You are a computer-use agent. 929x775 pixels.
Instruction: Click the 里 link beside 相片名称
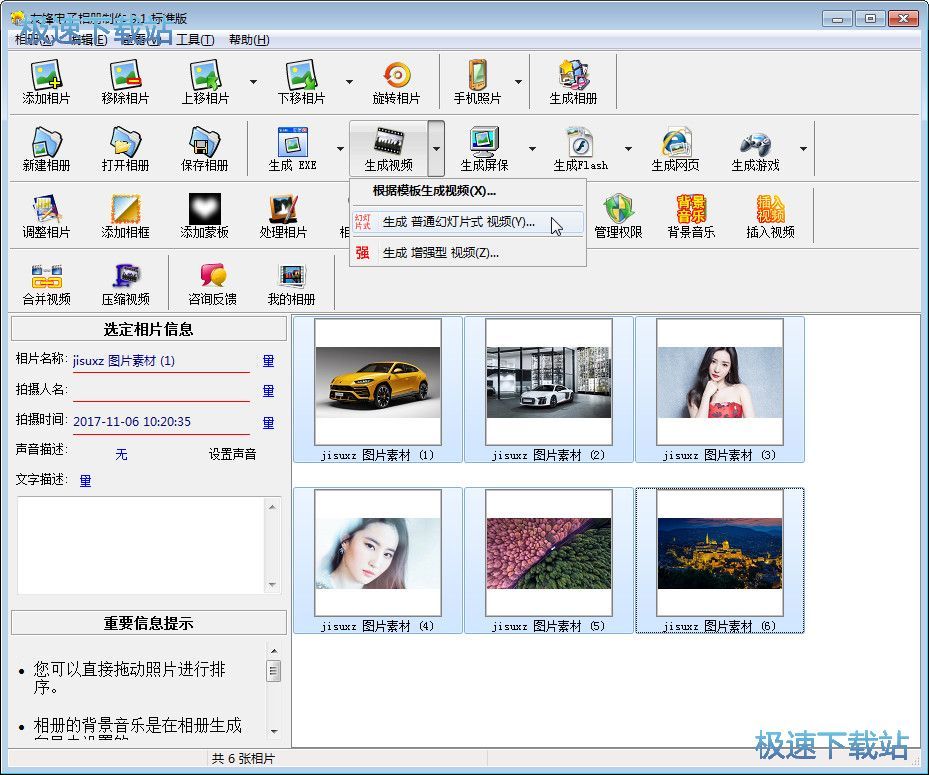268,361
